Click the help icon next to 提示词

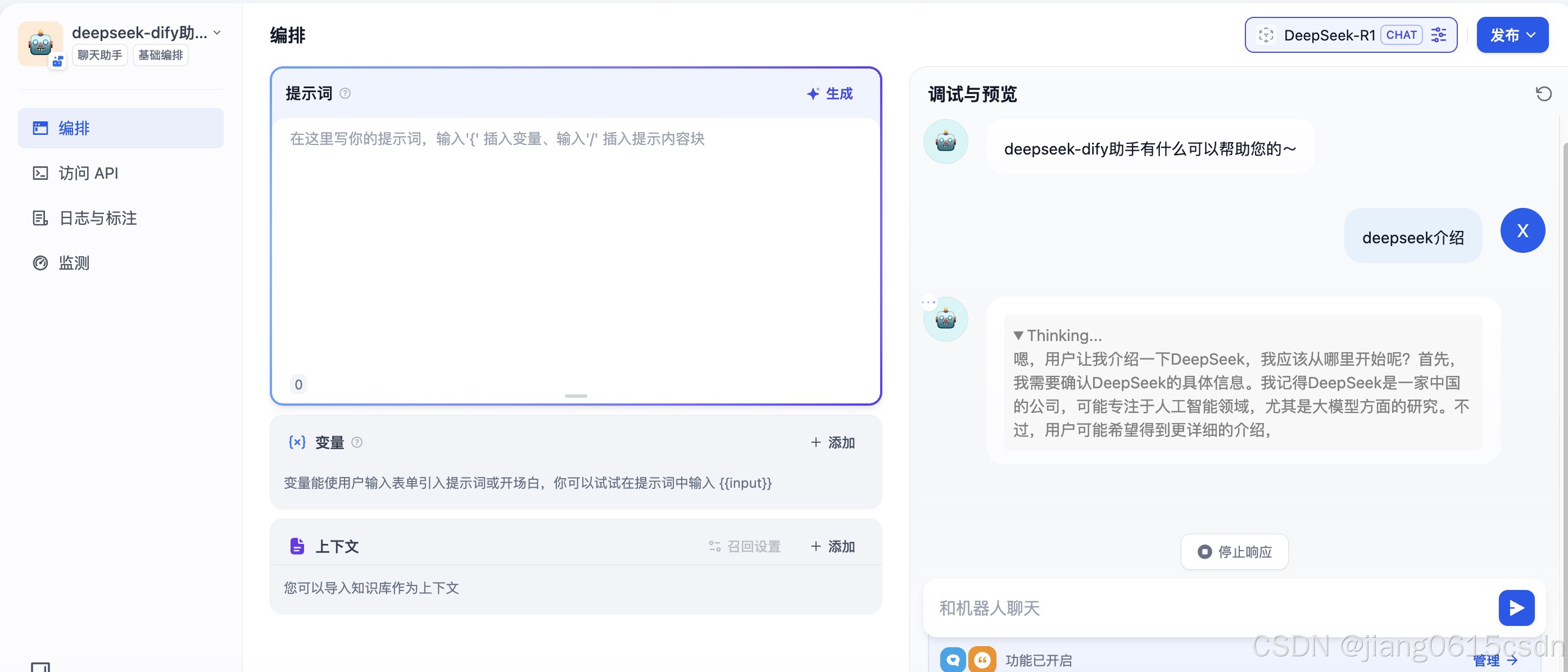(345, 94)
